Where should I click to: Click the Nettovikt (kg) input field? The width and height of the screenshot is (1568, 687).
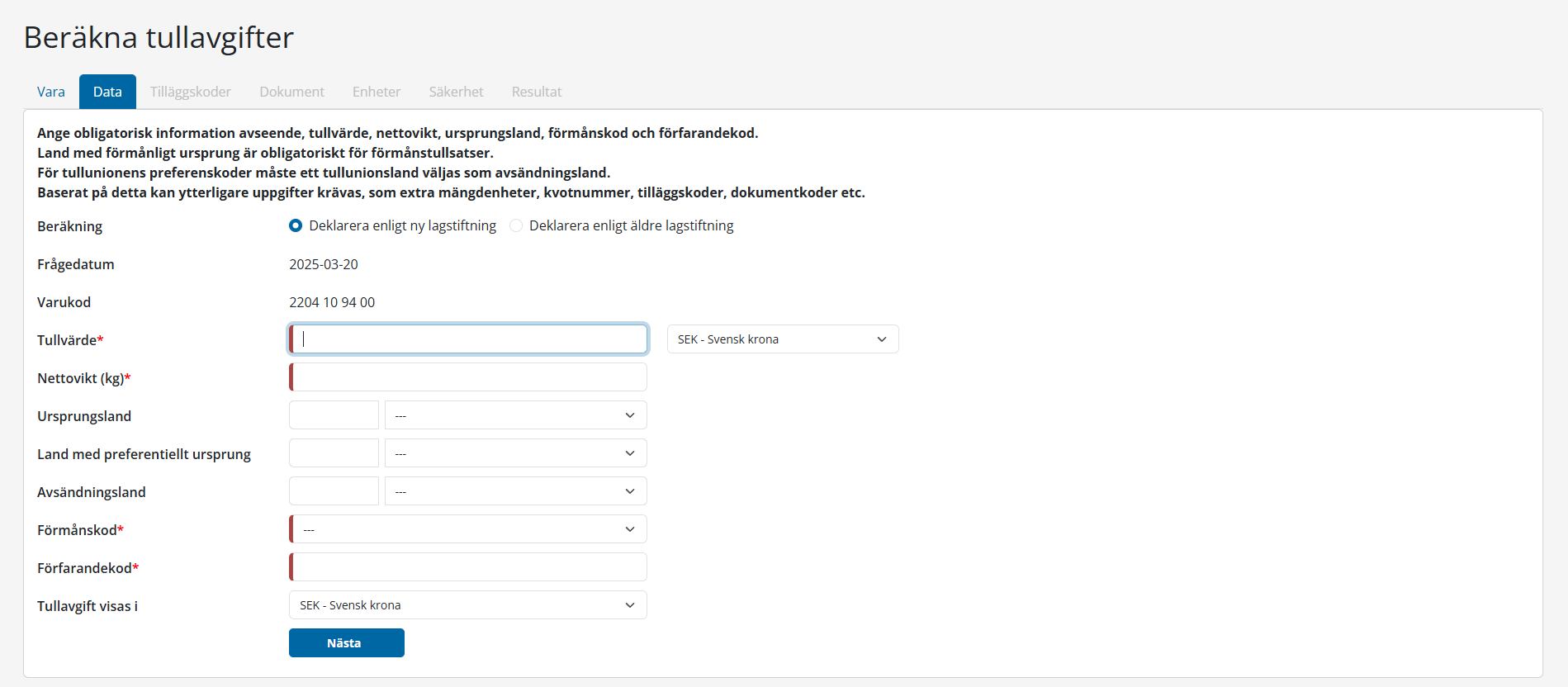click(469, 377)
